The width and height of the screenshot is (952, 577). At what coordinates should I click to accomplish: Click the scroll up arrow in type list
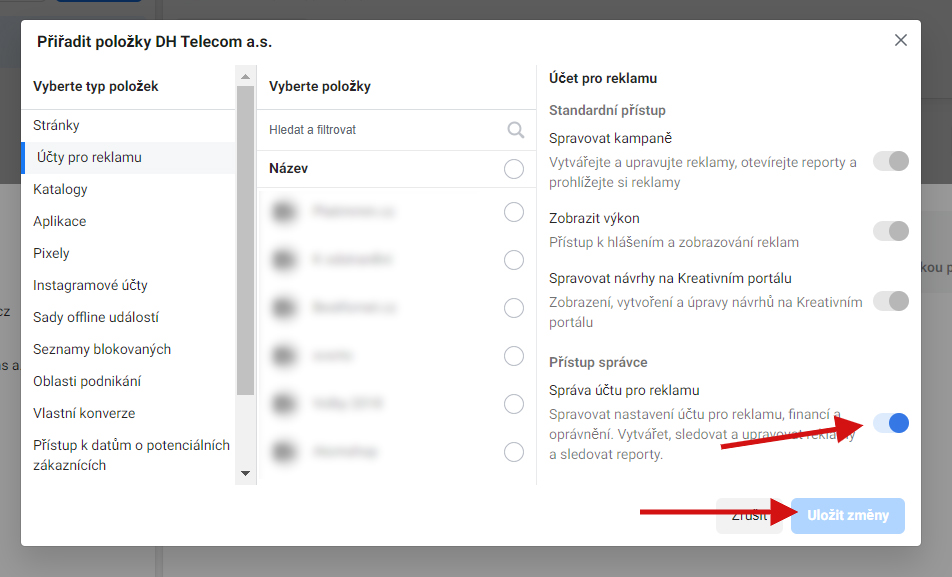(x=245, y=77)
